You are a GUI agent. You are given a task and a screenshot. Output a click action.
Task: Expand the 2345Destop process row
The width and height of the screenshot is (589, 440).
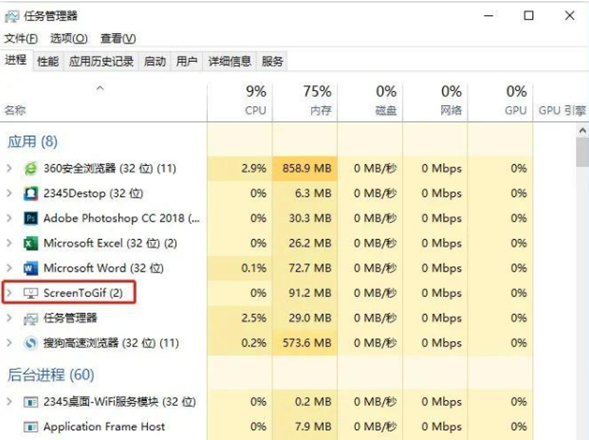coord(9,193)
